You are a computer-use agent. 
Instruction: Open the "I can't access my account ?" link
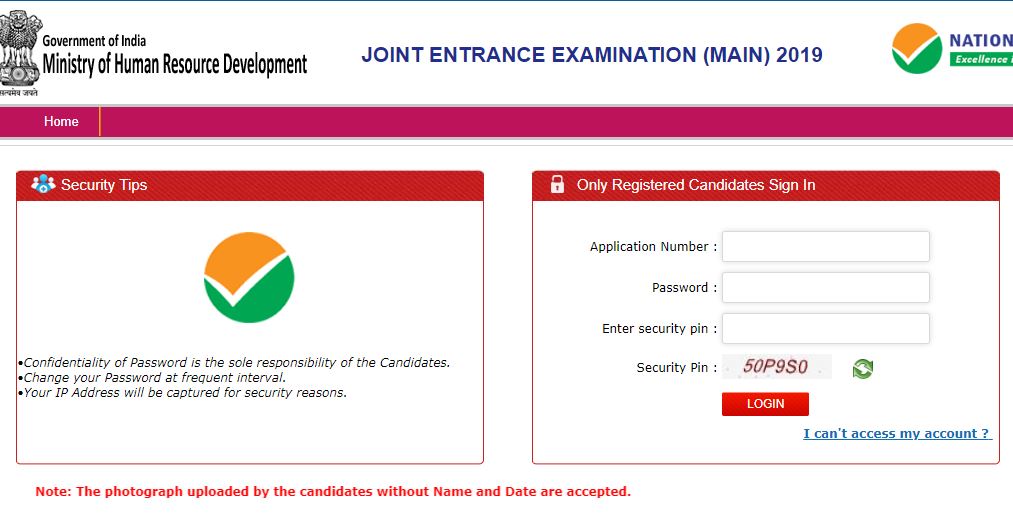click(x=897, y=433)
